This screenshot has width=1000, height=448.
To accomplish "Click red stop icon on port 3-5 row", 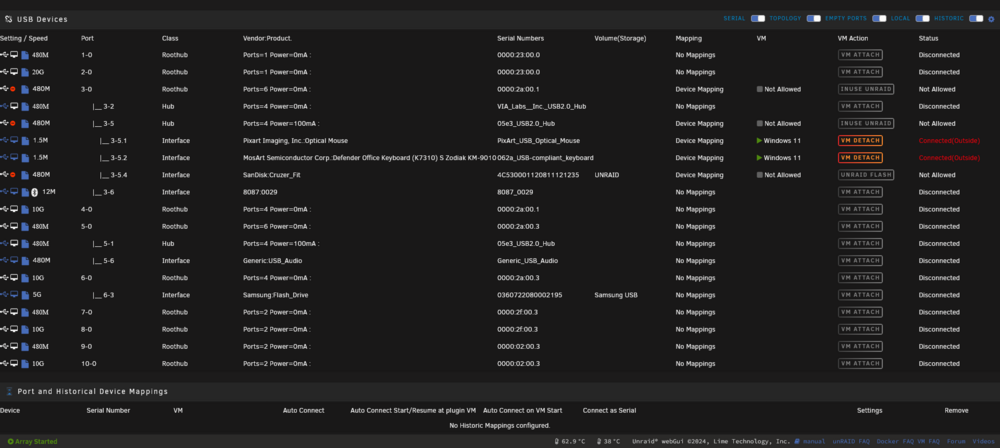I will point(13,123).
